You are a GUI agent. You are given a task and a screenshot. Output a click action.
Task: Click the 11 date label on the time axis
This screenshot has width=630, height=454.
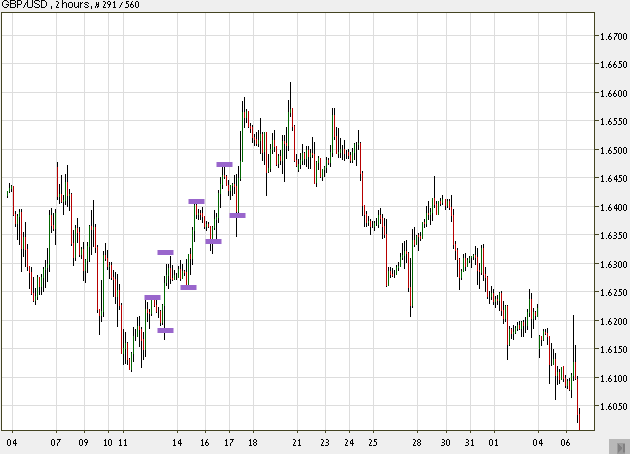123,443
